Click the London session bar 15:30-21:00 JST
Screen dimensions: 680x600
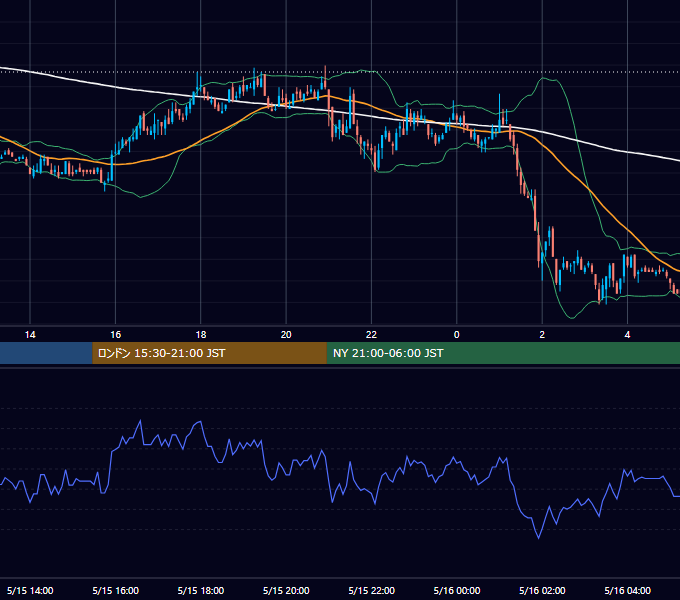point(209,353)
